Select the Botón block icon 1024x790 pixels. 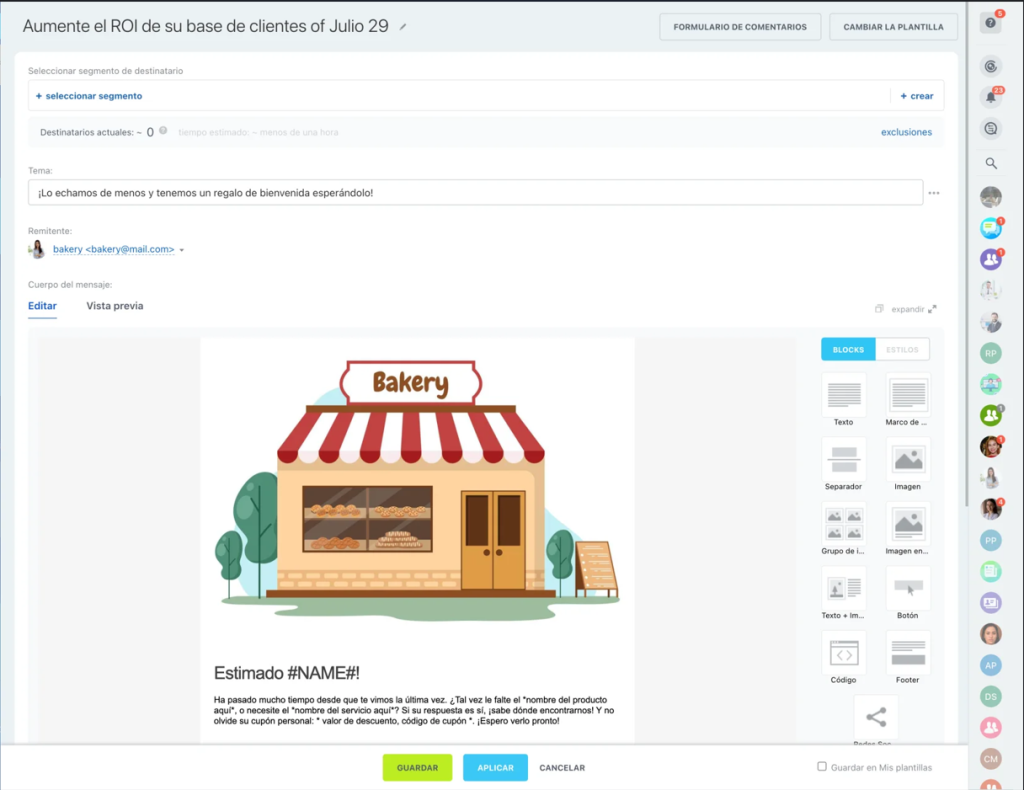907,588
